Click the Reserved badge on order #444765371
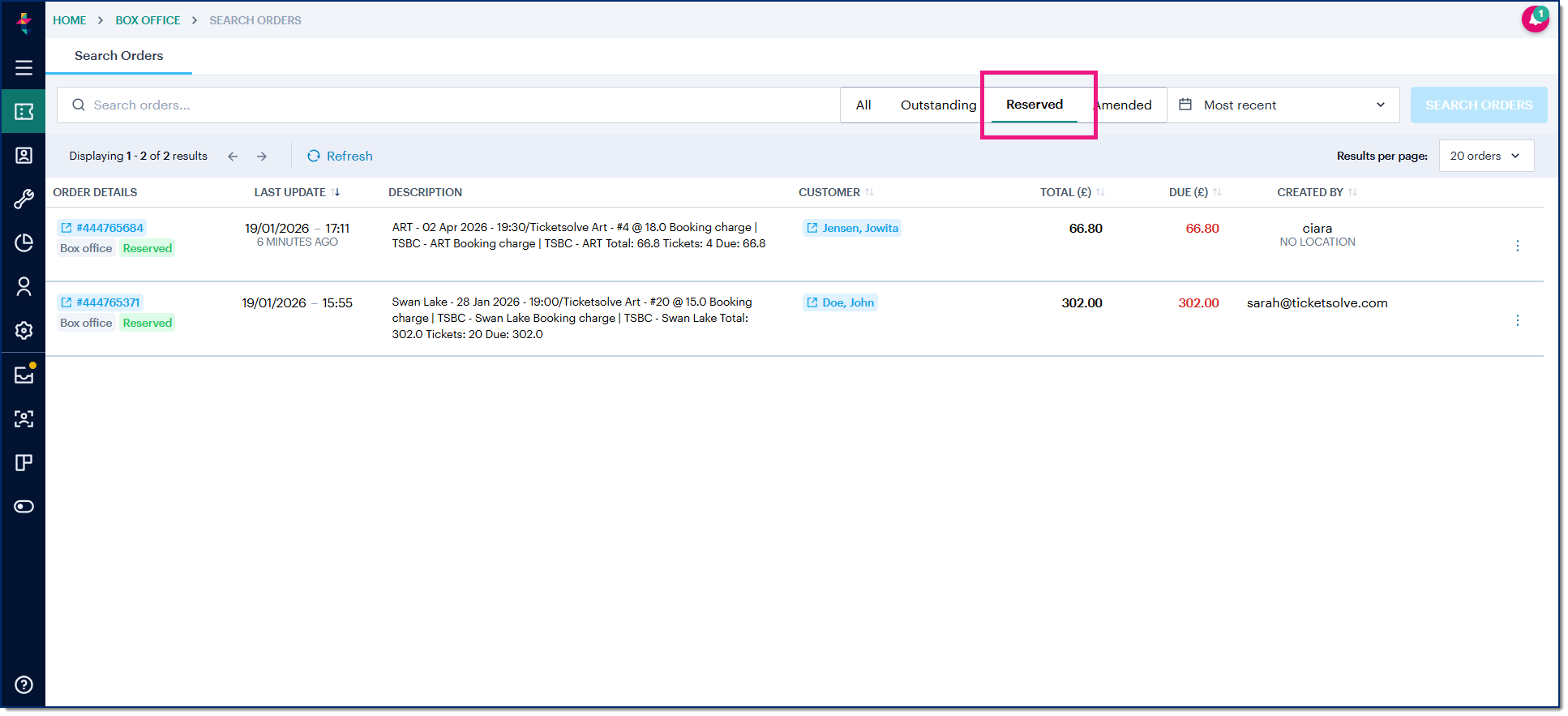The width and height of the screenshot is (1568, 716). 148,323
